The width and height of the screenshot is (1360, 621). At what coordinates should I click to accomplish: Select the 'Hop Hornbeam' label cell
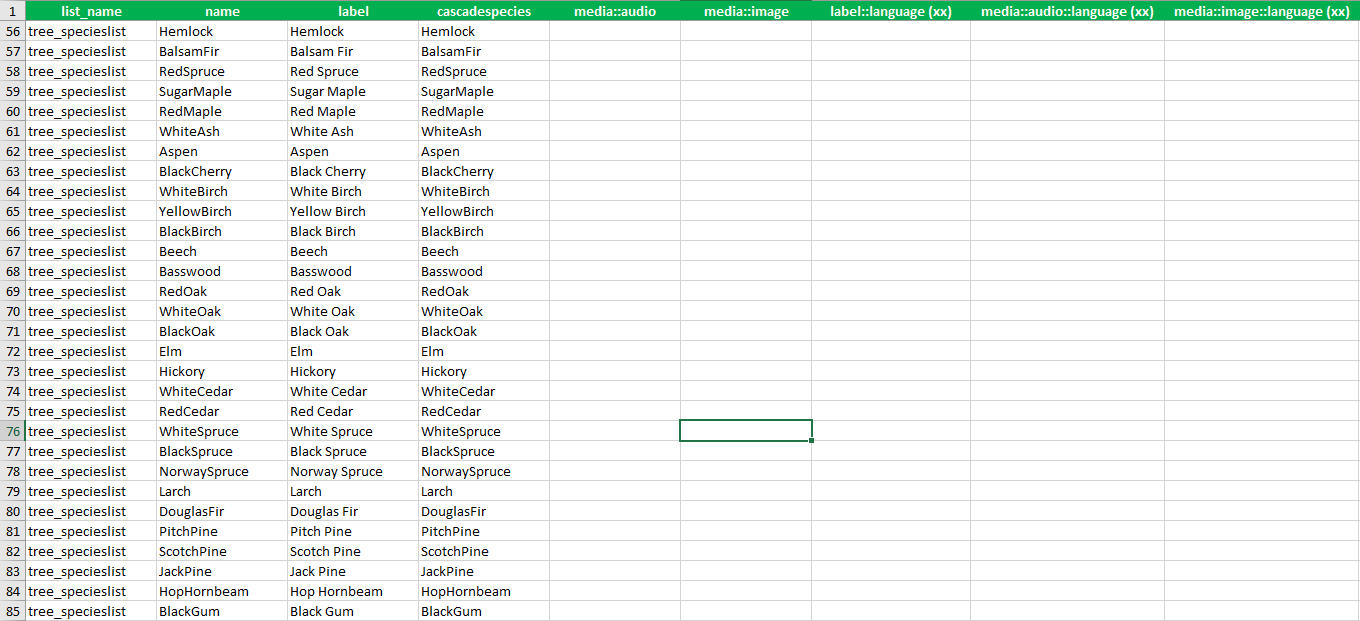pos(353,591)
